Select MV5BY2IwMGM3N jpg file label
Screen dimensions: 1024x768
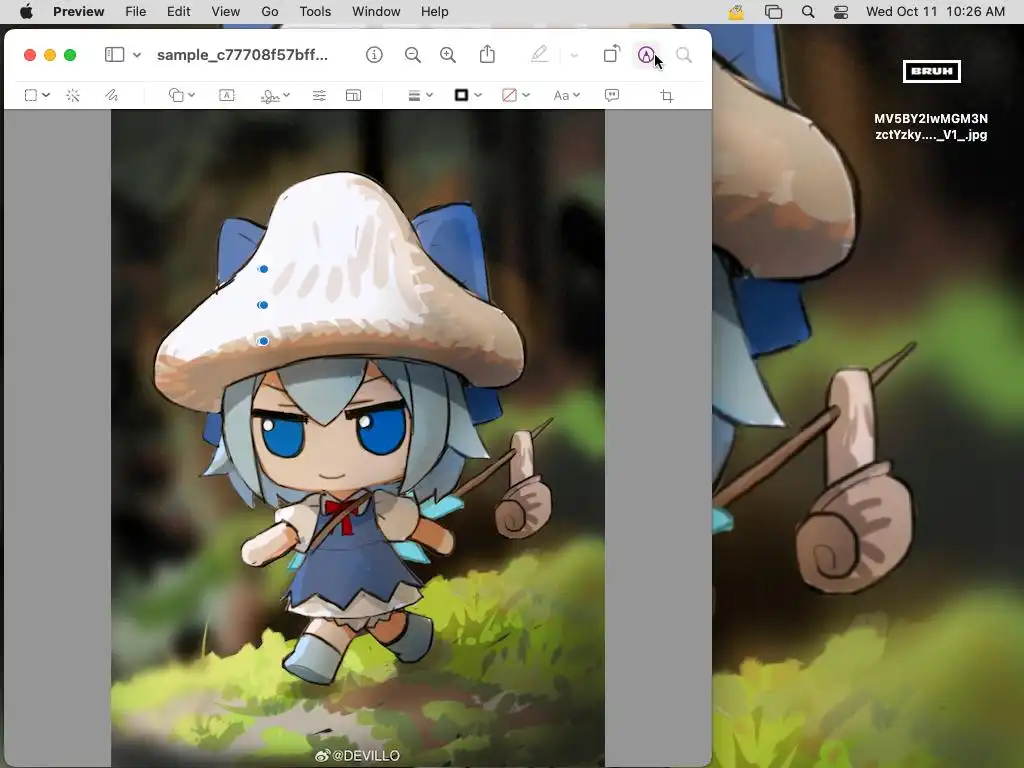point(931,127)
